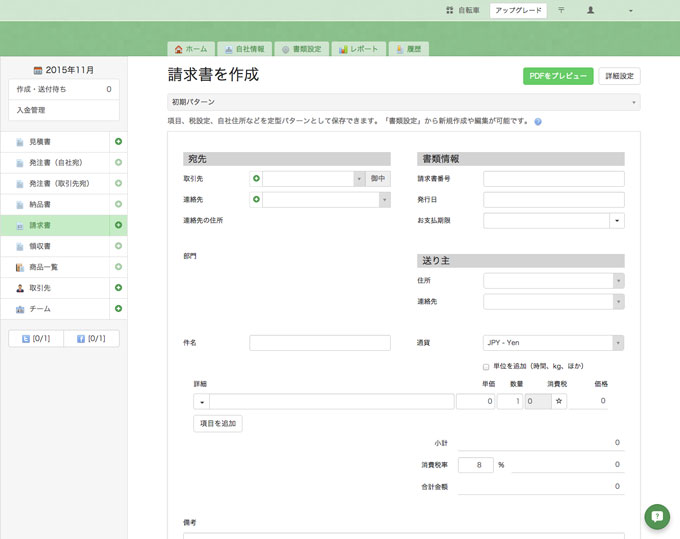This screenshot has height=539, width=680.
Task: Click 項目を追加 to add a line
Action: tap(218, 423)
